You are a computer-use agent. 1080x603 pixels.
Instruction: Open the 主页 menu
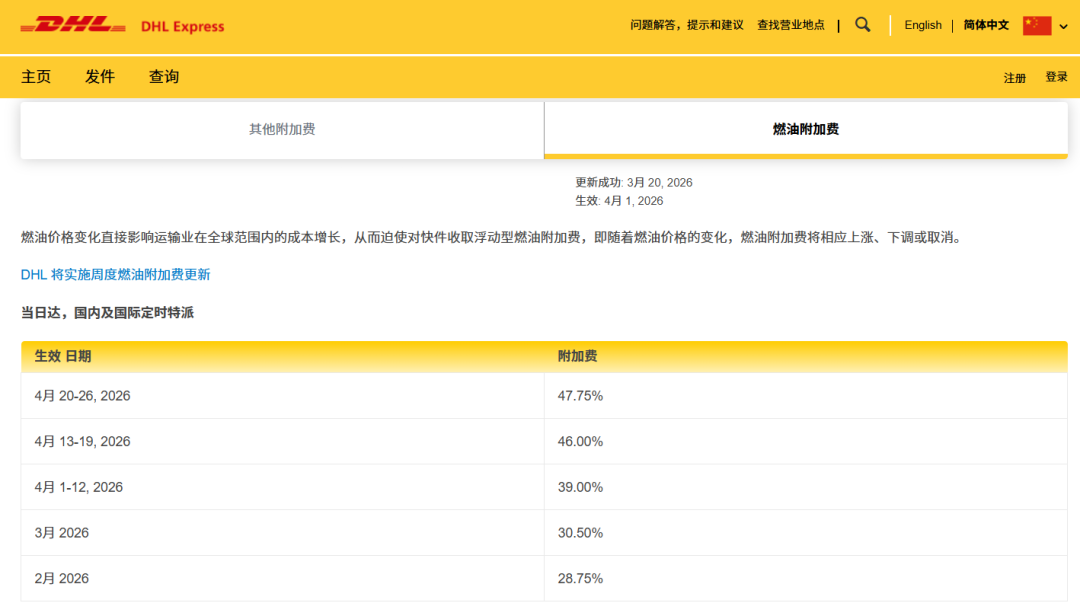[36, 77]
